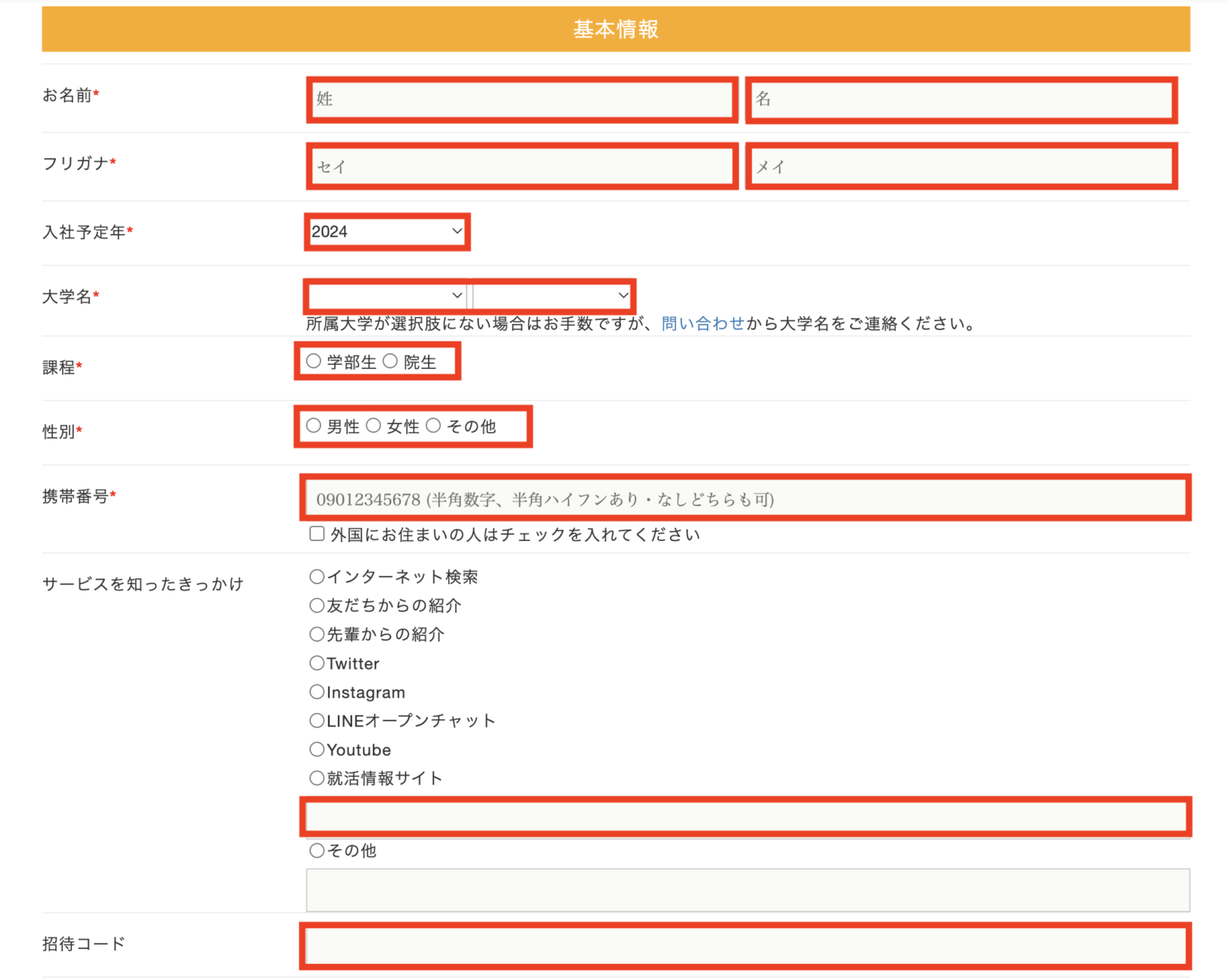Select 就活情報サイト option
1229x980 pixels.
317,777
